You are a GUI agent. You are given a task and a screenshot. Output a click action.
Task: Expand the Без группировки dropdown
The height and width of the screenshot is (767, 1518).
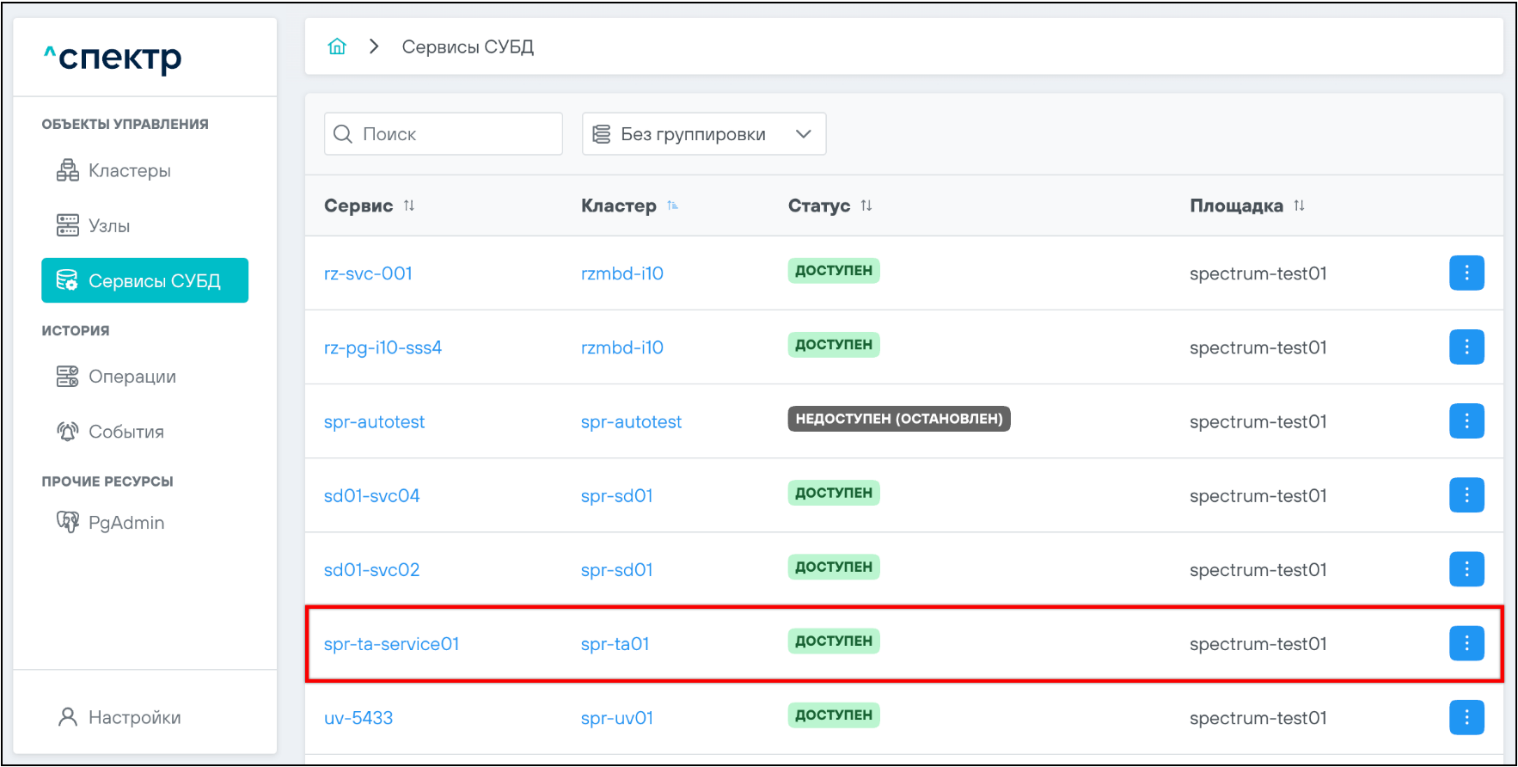703,134
